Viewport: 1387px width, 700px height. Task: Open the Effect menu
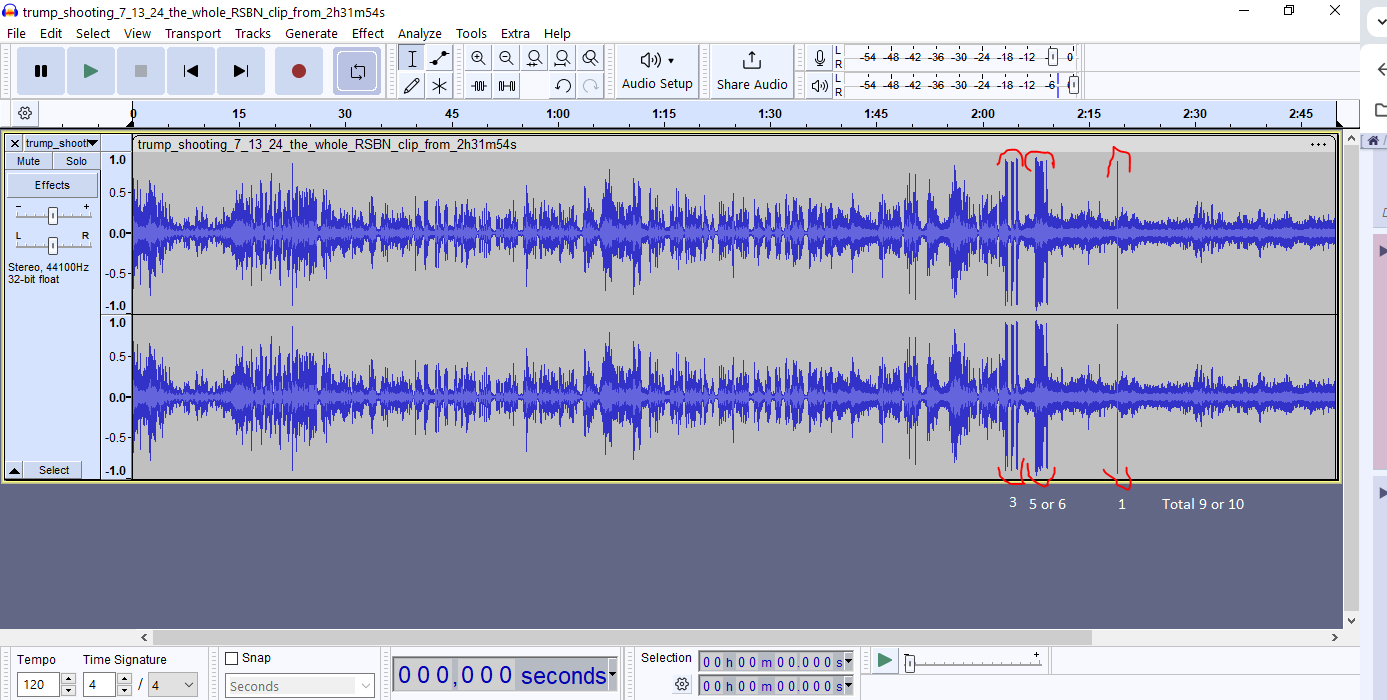pyautogui.click(x=368, y=33)
